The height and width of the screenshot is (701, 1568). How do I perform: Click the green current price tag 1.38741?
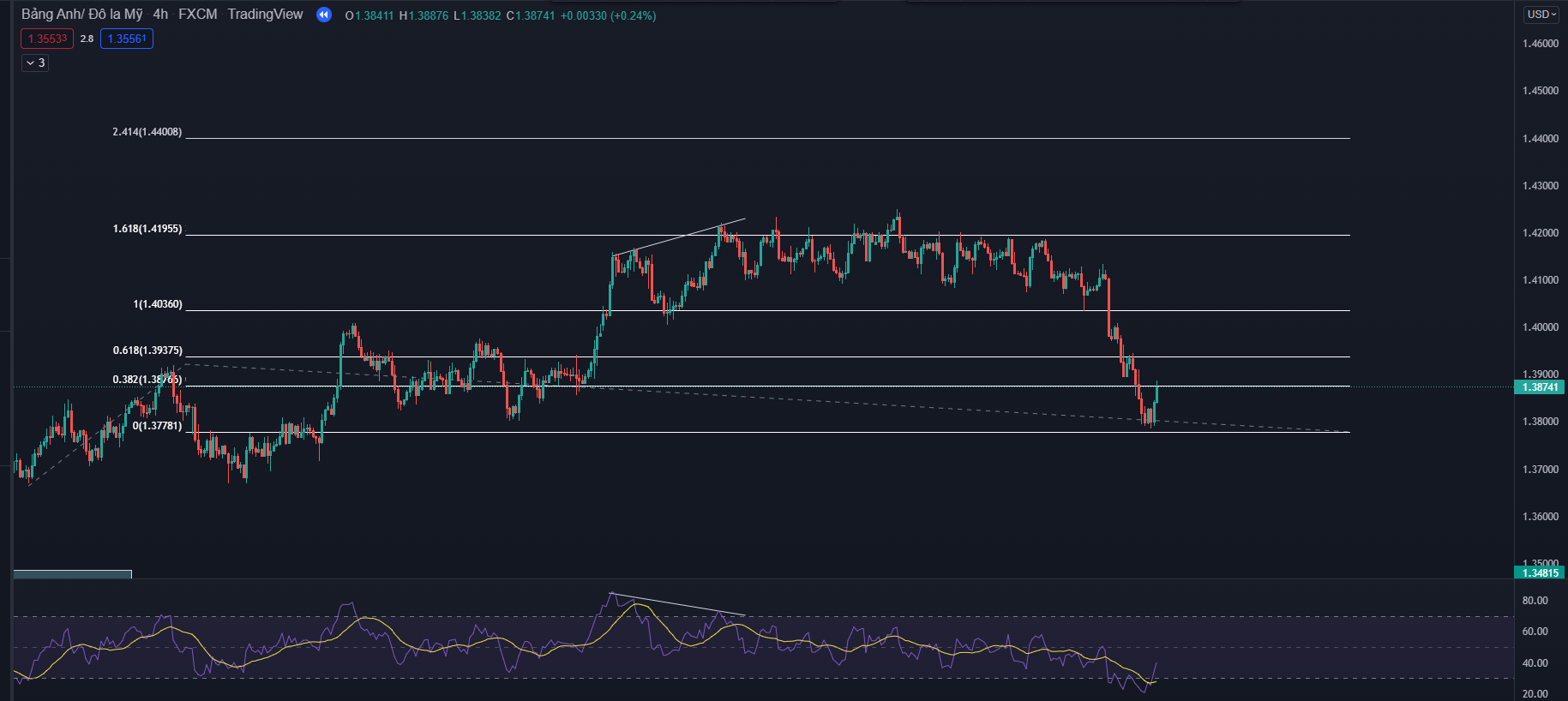click(1540, 387)
